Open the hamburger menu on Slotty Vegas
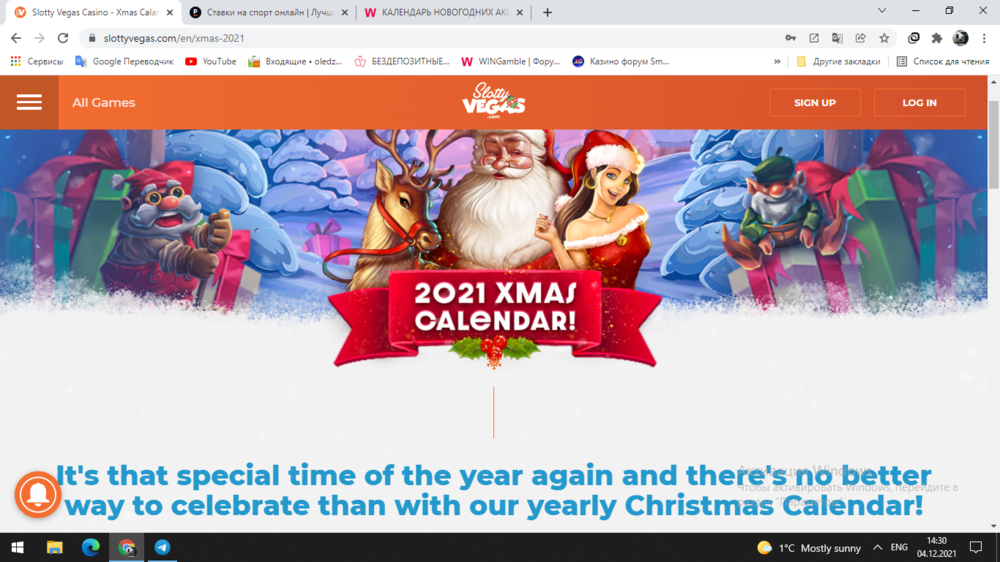Image resolution: width=1000 pixels, height=562 pixels. (29, 102)
